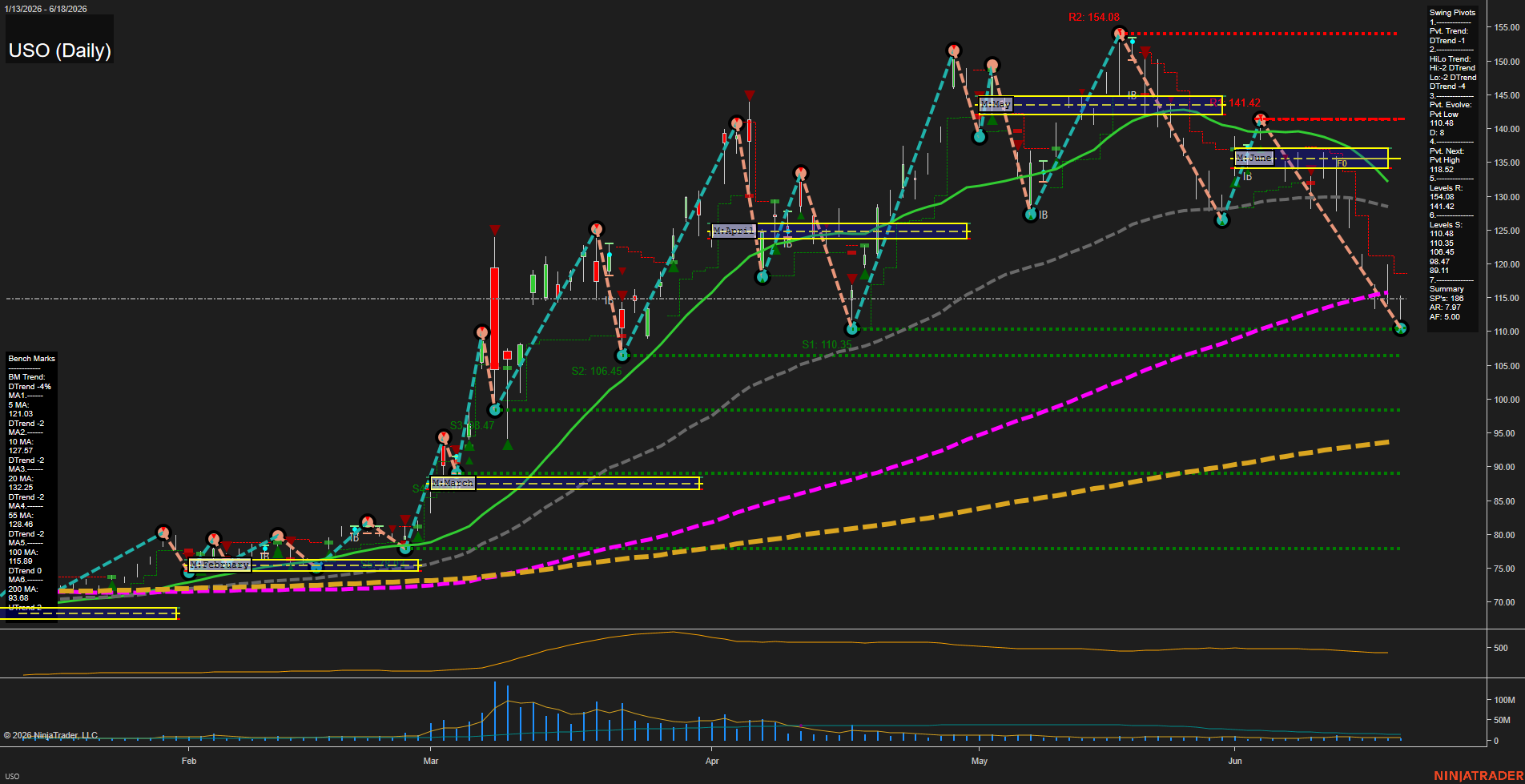Screen dimensions: 1525x784
Task: Click the F0 label in June box
Action: click(x=1342, y=163)
